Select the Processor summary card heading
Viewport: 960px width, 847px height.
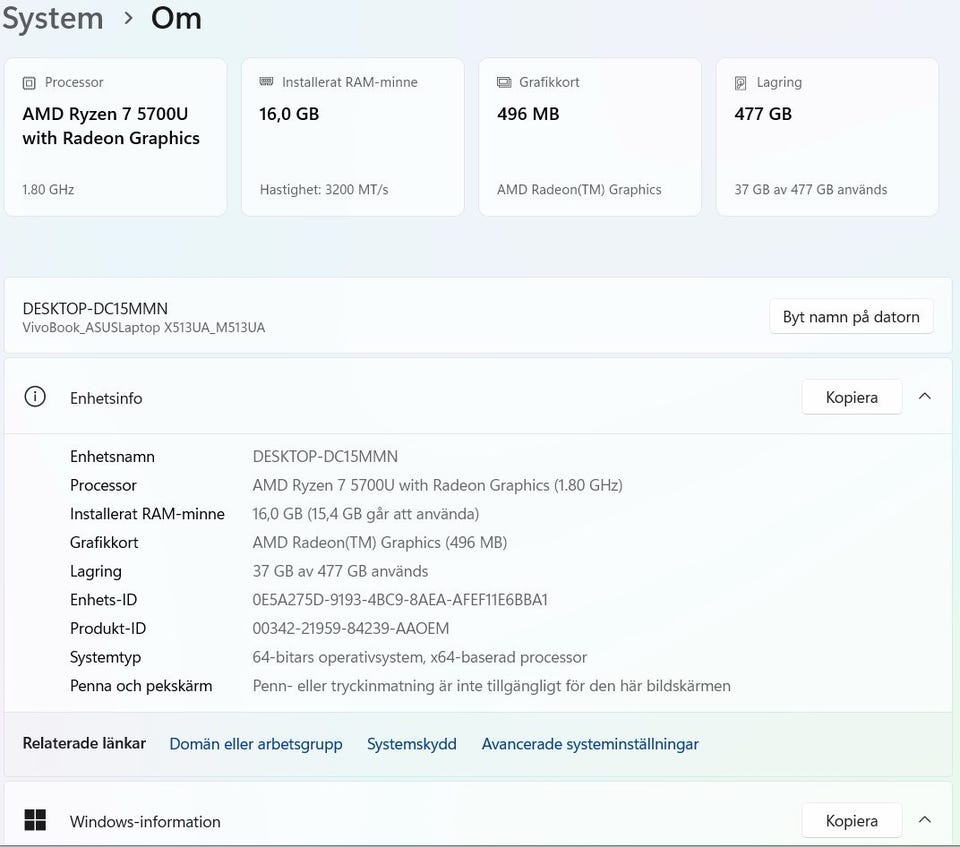coord(74,82)
